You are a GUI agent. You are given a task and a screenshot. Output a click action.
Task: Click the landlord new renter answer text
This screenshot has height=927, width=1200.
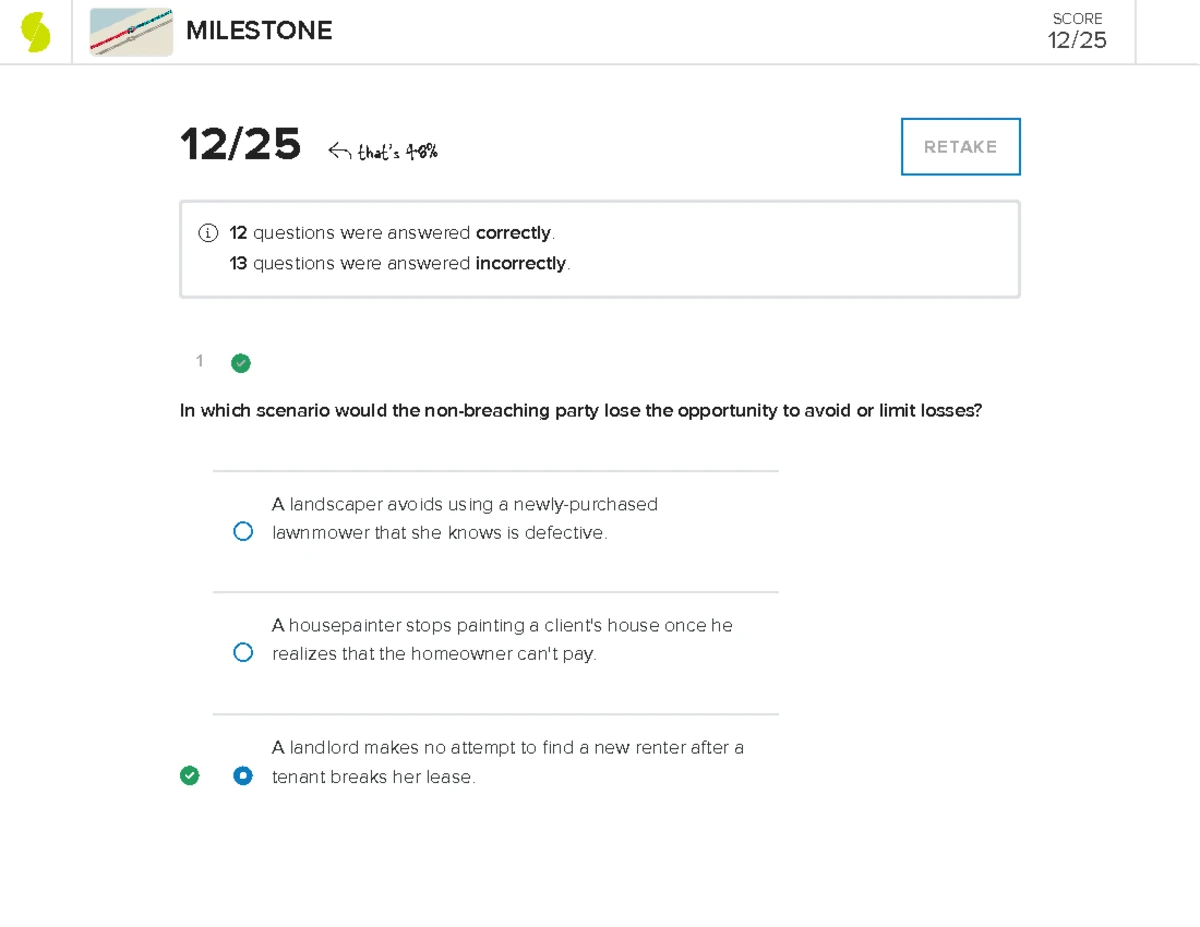[507, 762]
